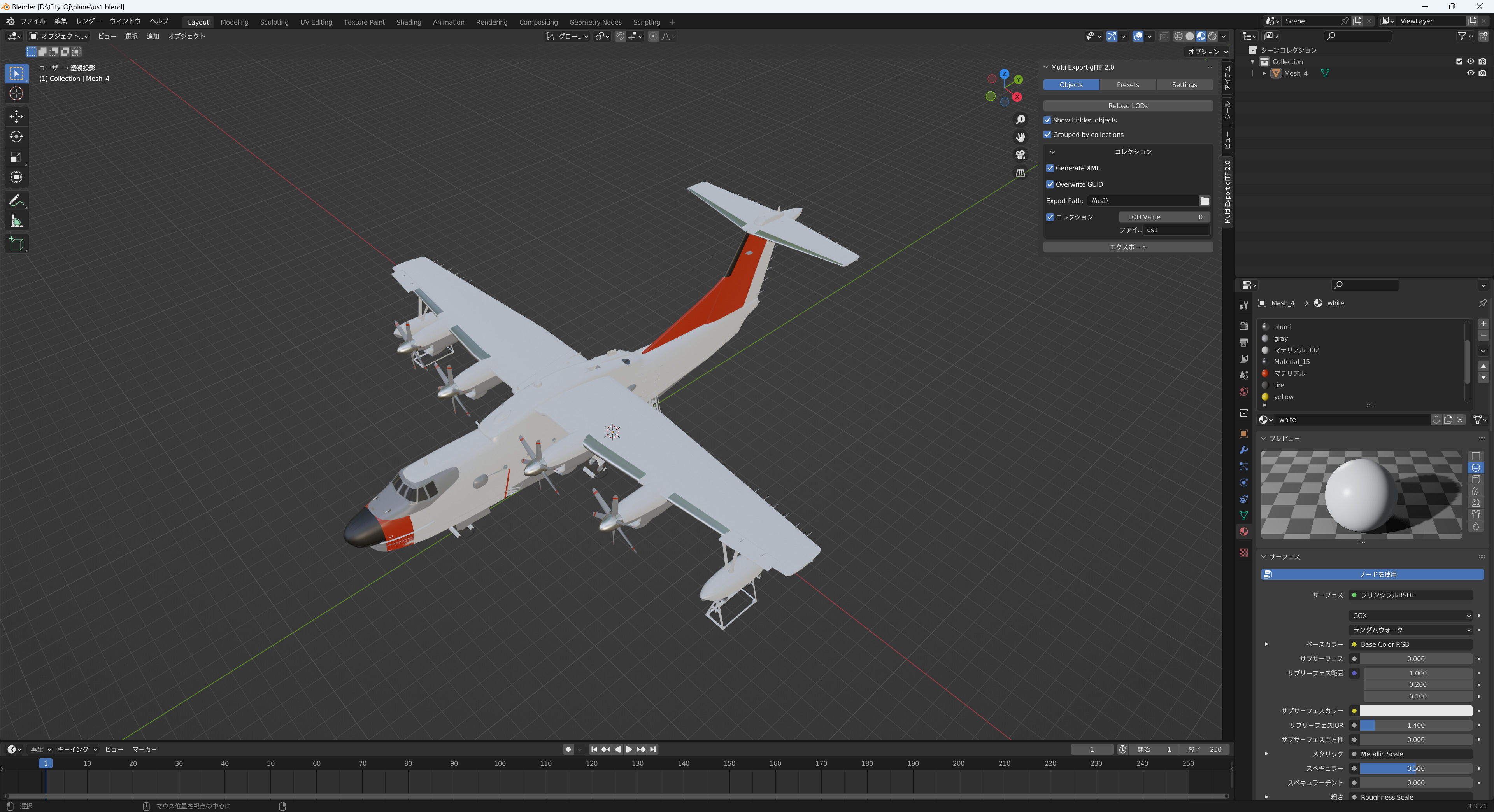
Task: Toggle Show hidden objects checkbox
Action: point(1047,120)
